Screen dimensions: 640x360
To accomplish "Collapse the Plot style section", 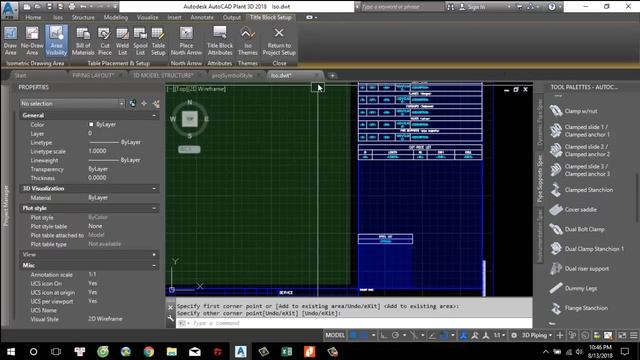I will point(154,208).
